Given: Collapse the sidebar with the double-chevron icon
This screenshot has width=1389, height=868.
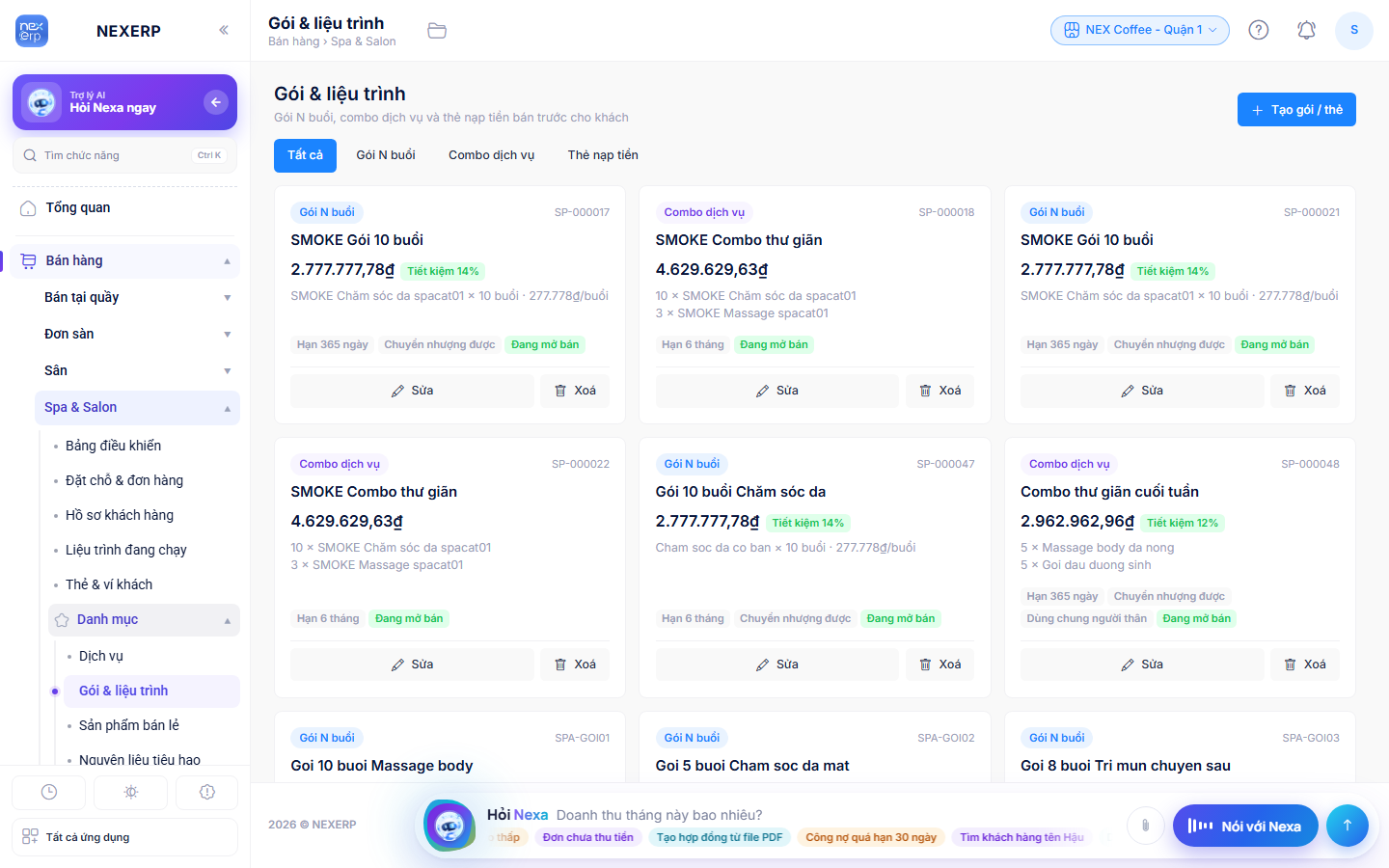Looking at the screenshot, I should click(224, 30).
